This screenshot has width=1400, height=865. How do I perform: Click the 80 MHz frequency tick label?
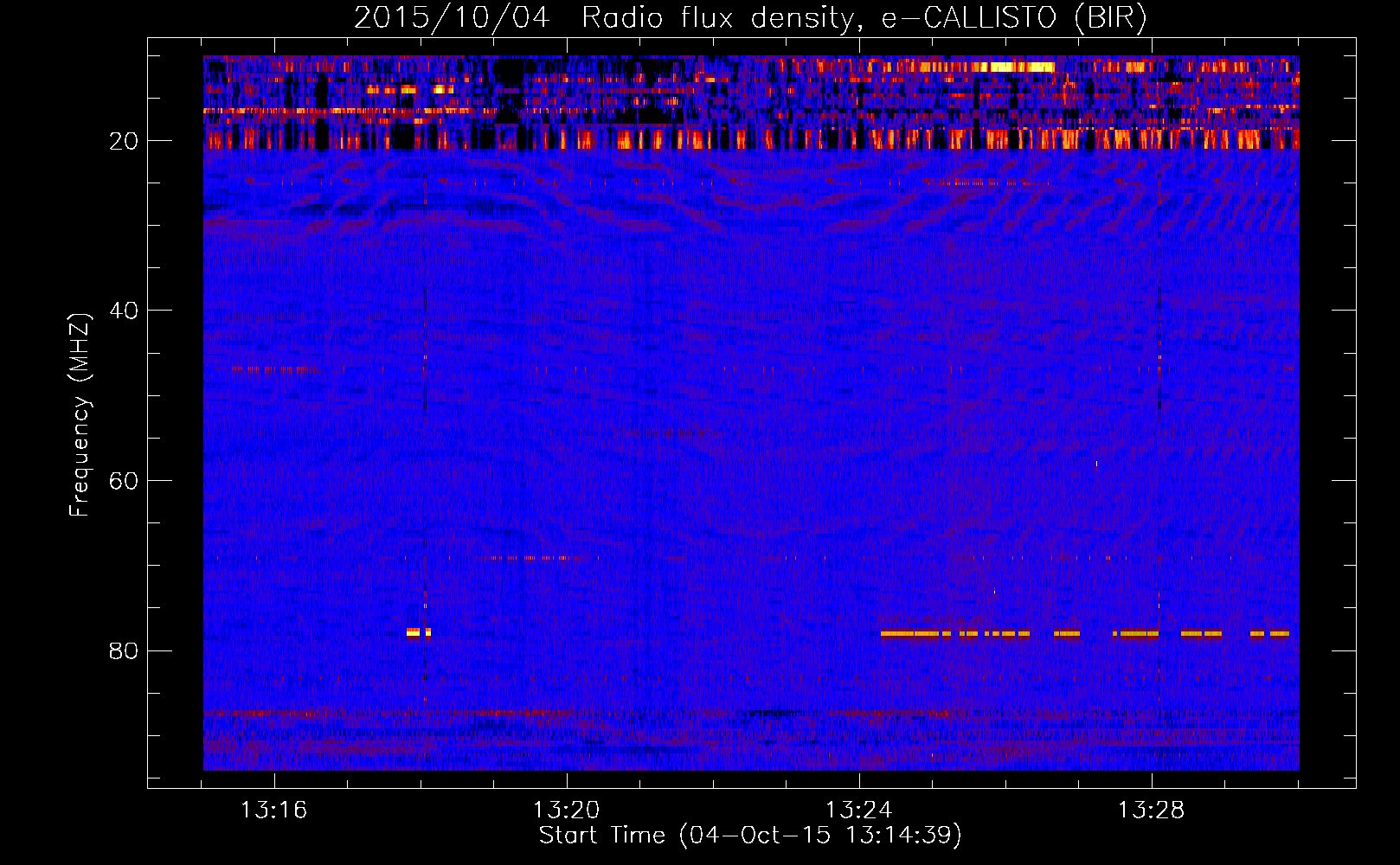[125, 651]
